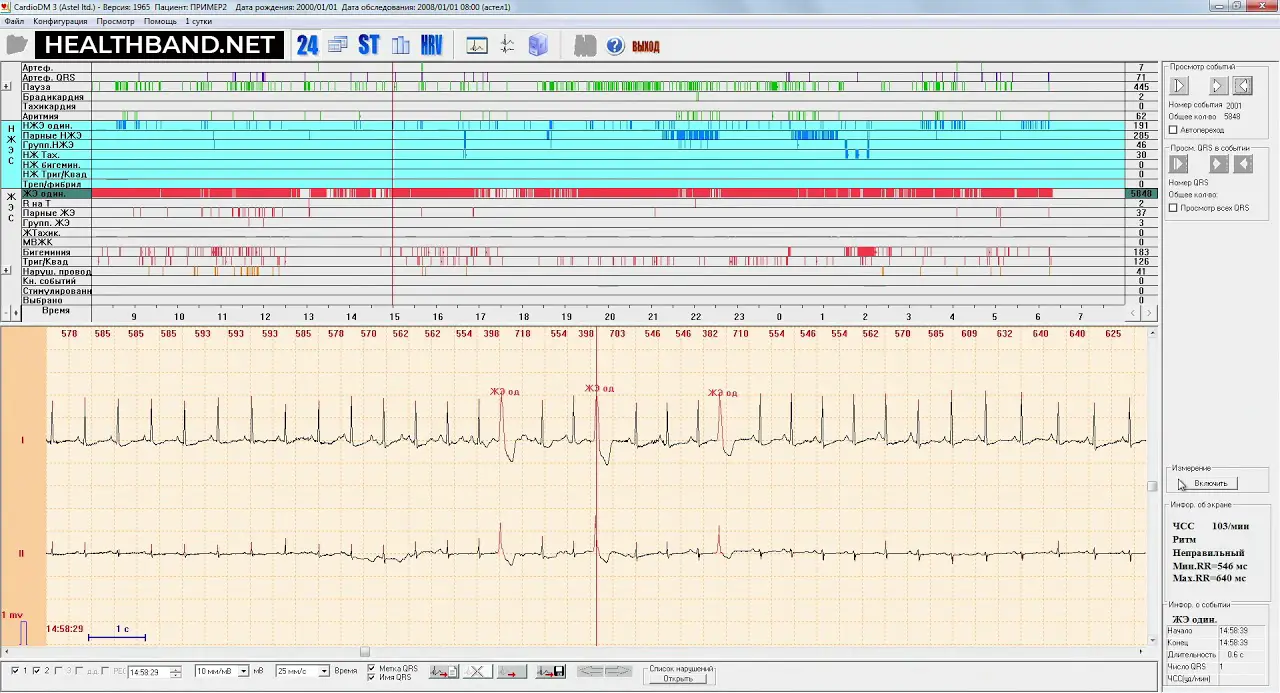Open the ST segment analysis icon
The image size is (1280, 693).
369,45
